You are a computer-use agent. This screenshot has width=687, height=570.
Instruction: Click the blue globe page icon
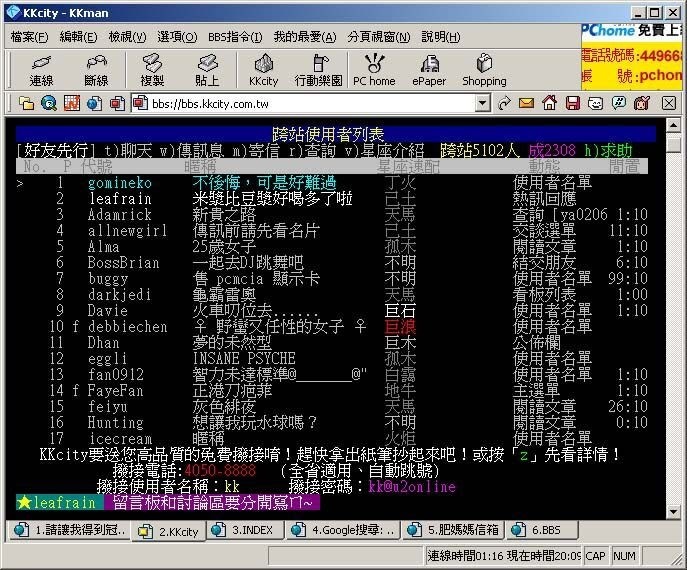[x=95, y=103]
